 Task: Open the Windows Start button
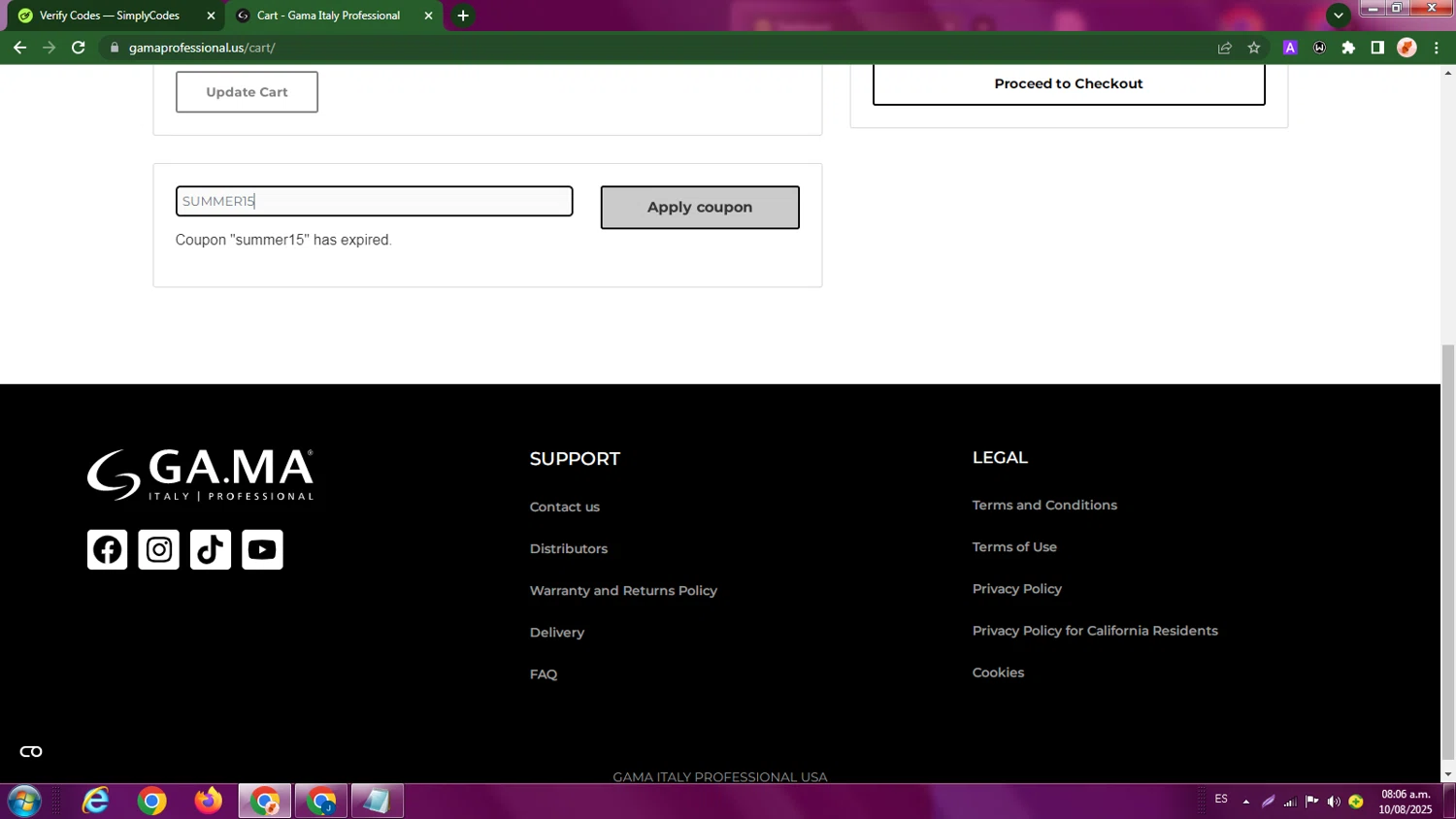[x=24, y=802]
